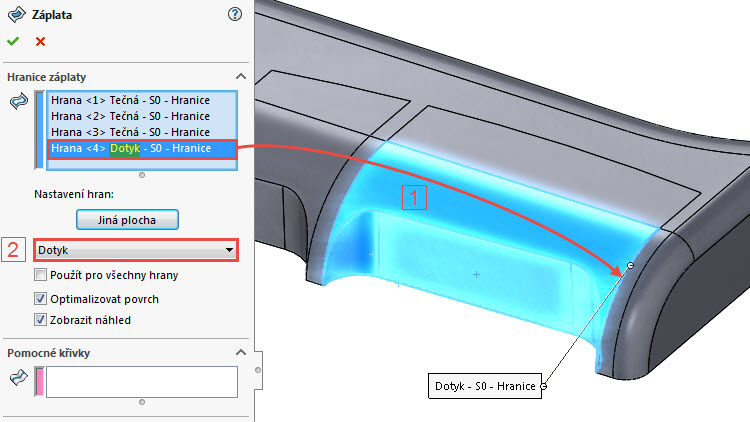Click the Jiná plocha button

(127, 220)
